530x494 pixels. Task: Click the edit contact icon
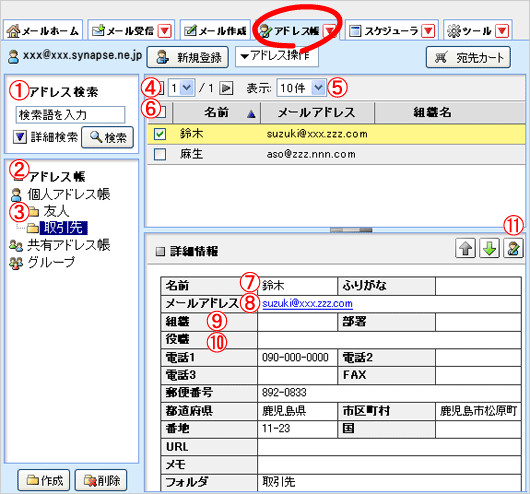tap(513, 248)
